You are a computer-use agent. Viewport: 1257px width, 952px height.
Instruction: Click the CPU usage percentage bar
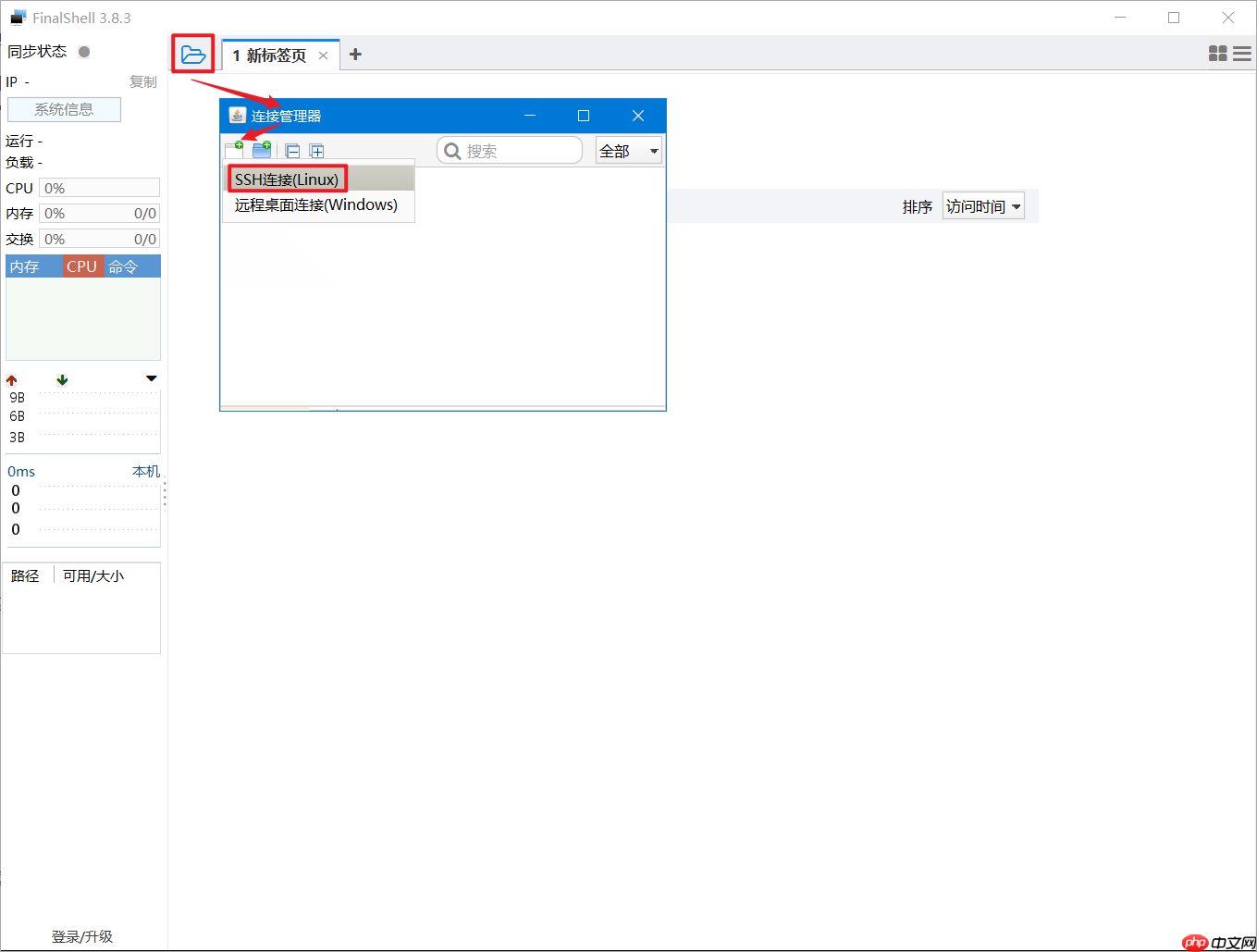click(99, 187)
